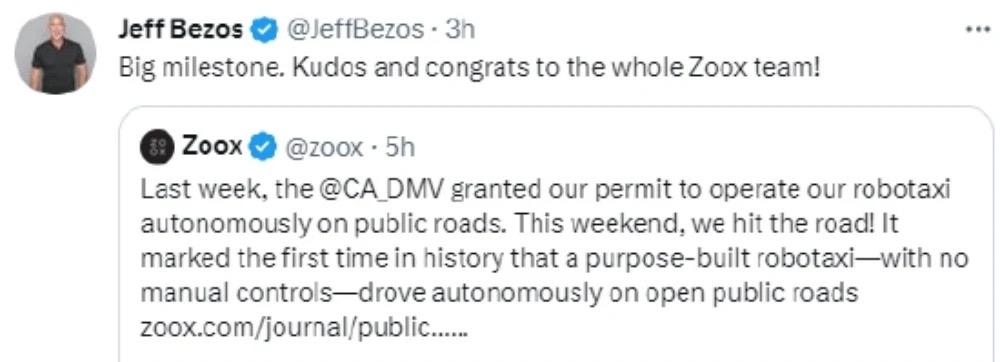1000x362 pixels.
Task: Select the 'Big milestone. Kudos and congrats' tweet text
Action: [x=469, y=68]
